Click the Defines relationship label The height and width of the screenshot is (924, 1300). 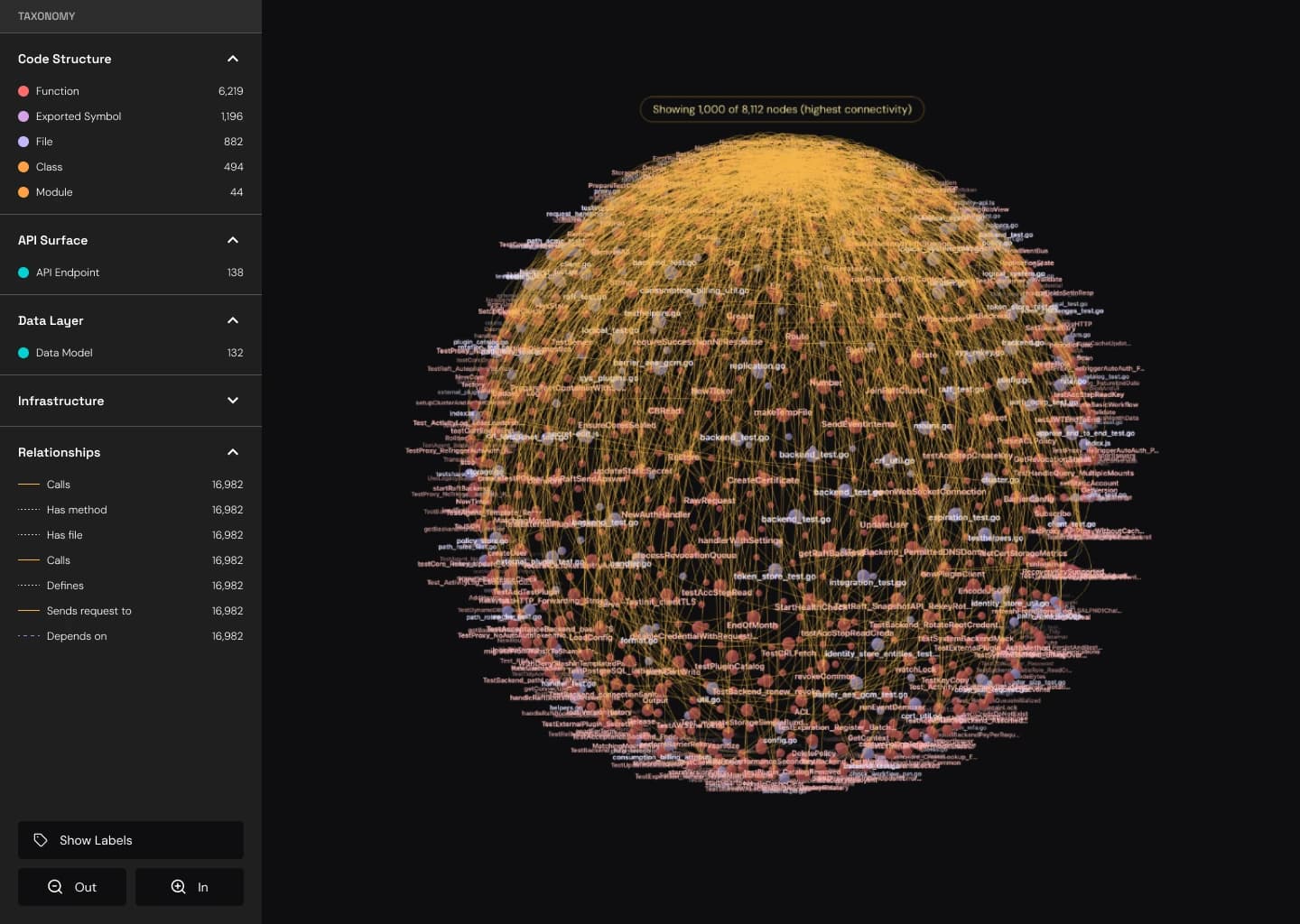point(65,586)
